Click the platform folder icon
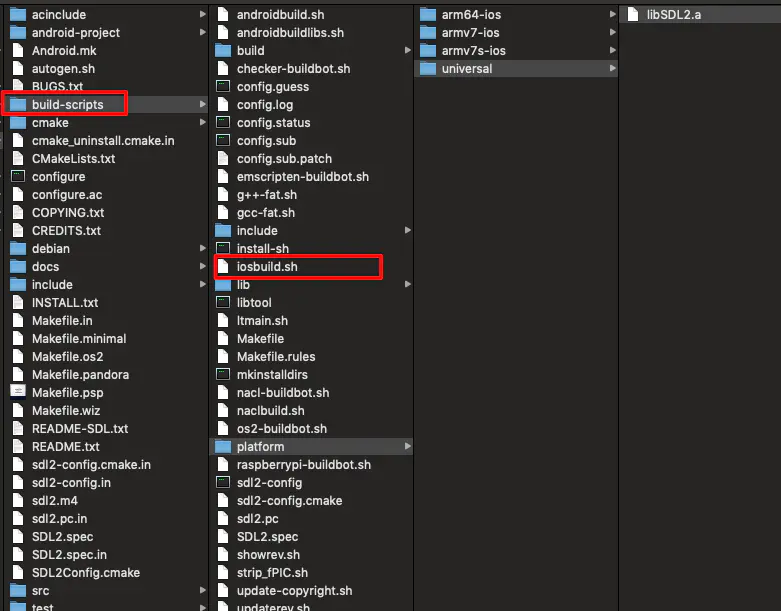 pos(223,447)
